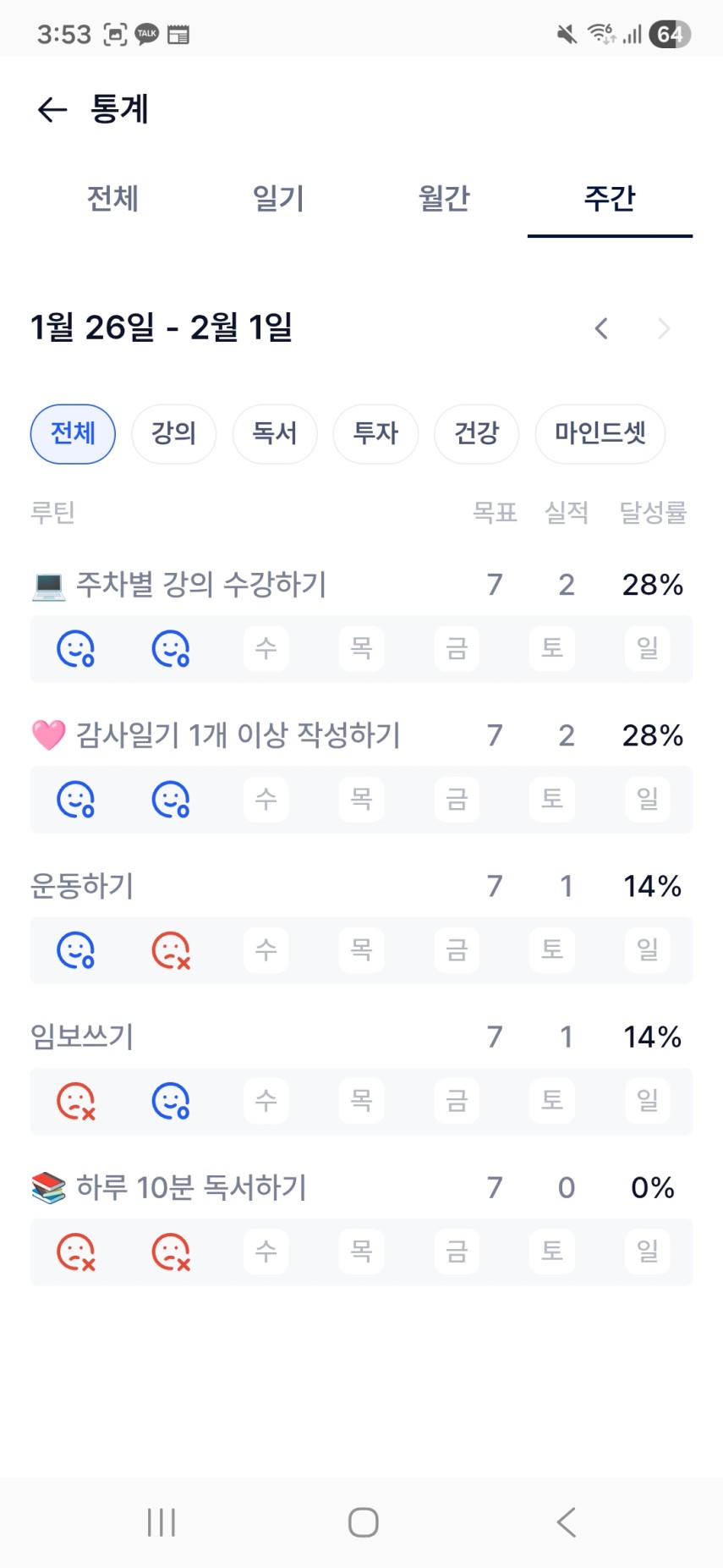Tap the 일 day box for 하루 10분 독서하기
Screen dimensions: 723x1568
[x=647, y=1252]
